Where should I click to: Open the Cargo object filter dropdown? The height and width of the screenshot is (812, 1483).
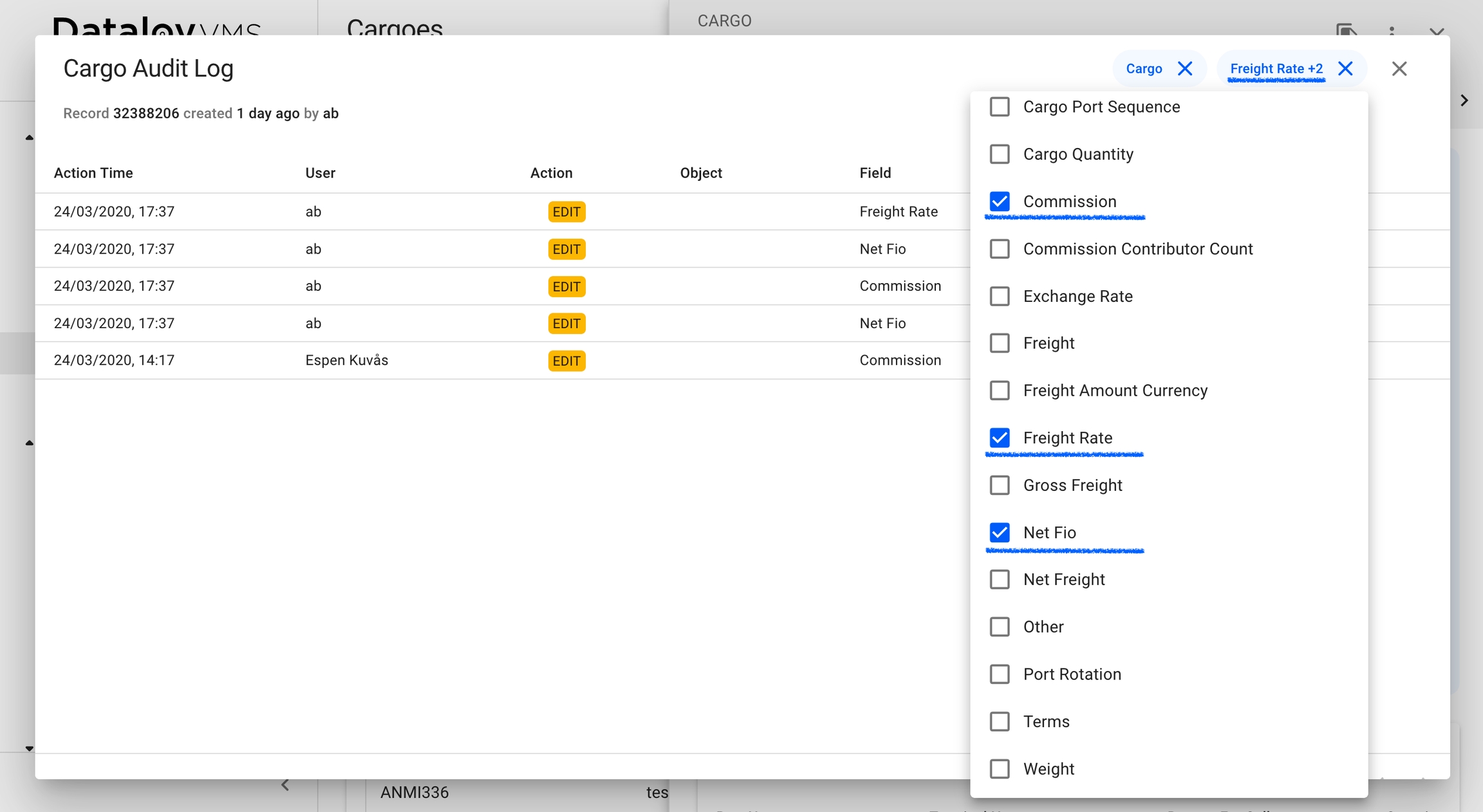click(x=1144, y=69)
